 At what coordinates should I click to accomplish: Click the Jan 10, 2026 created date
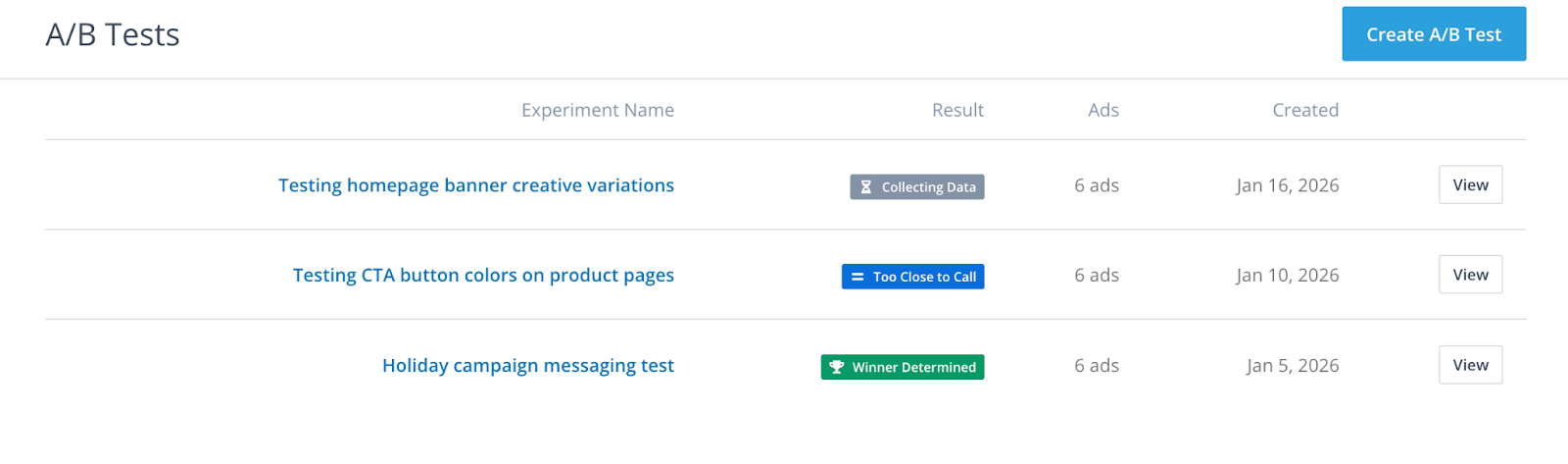[1287, 276]
